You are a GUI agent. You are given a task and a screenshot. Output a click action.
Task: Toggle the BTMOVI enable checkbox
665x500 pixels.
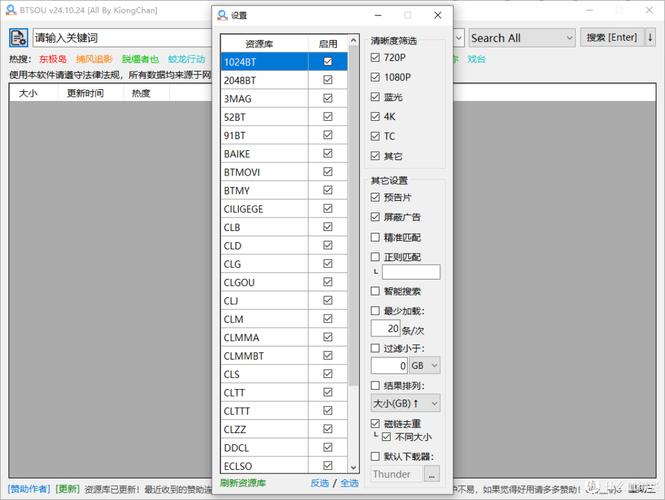328,172
